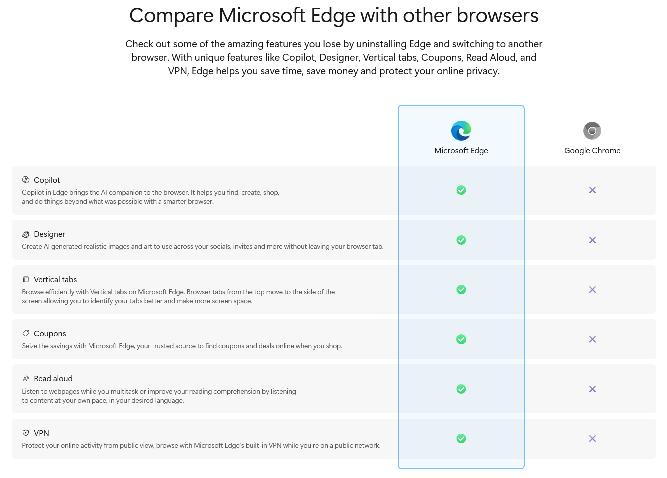The height and width of the screenshot is (478, 667).
Task: Click the Vertical tabs feature title
Action: 55,280
